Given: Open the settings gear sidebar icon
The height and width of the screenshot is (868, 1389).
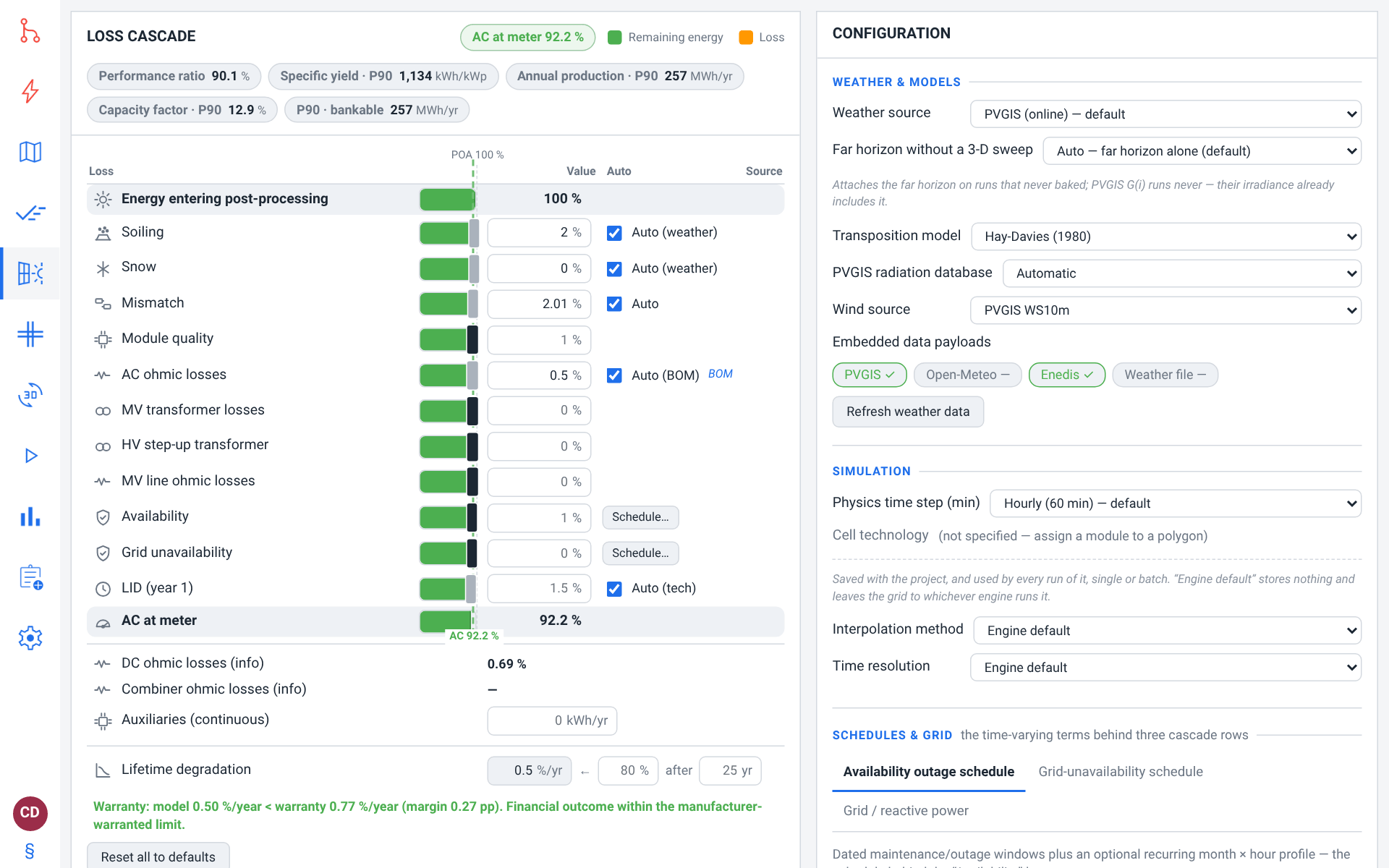Looking at the screenshot, I should [30, 638].
